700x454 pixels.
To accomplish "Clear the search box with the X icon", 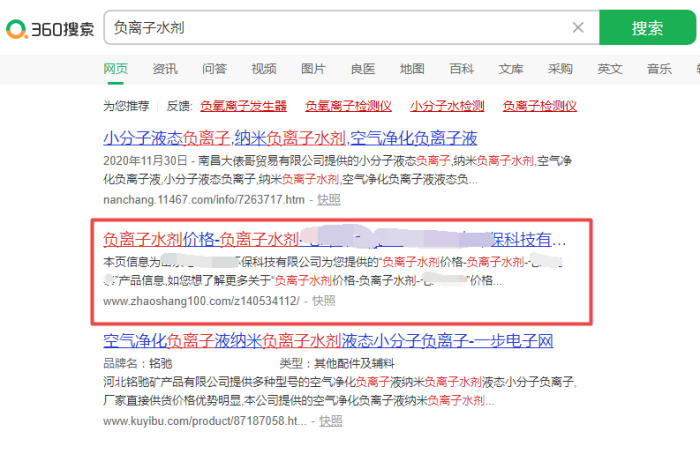I will tap(578, 28).
